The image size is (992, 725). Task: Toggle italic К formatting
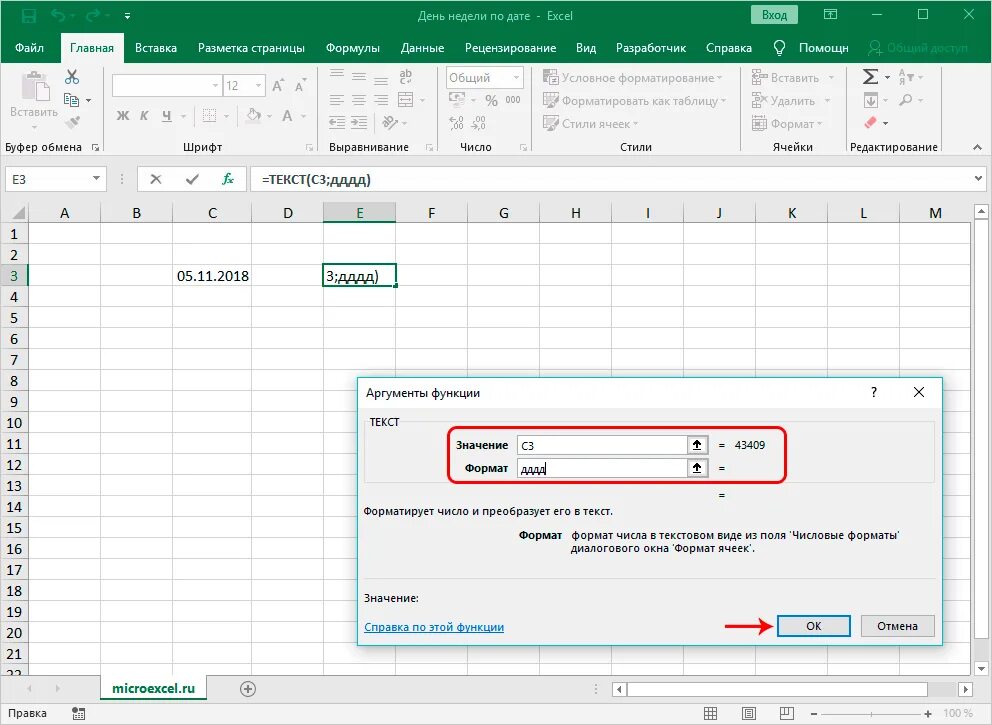pyautogui.click(x=144, y=116)
